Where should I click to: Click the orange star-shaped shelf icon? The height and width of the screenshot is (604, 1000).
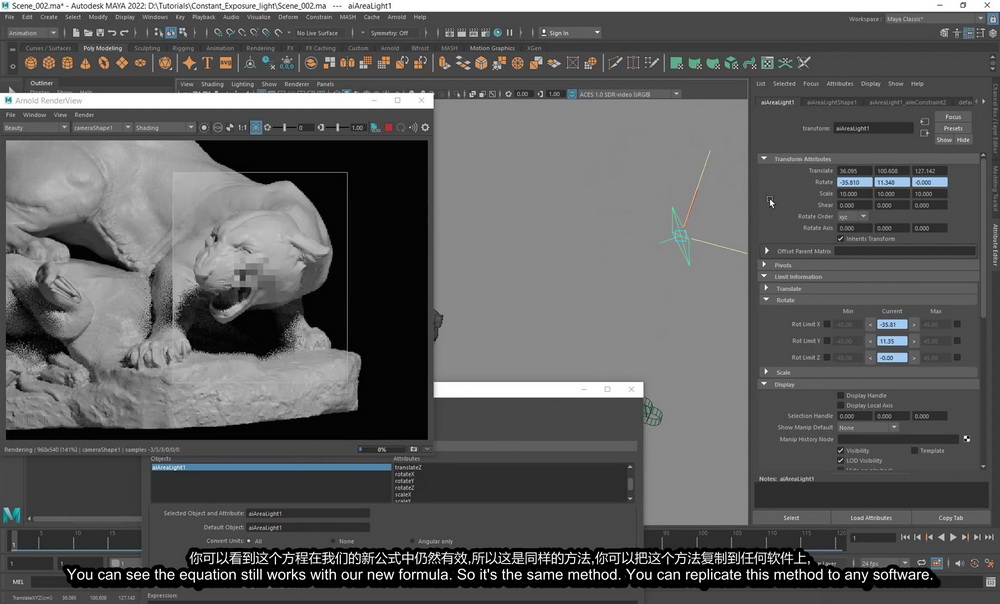tap(189, 63)
